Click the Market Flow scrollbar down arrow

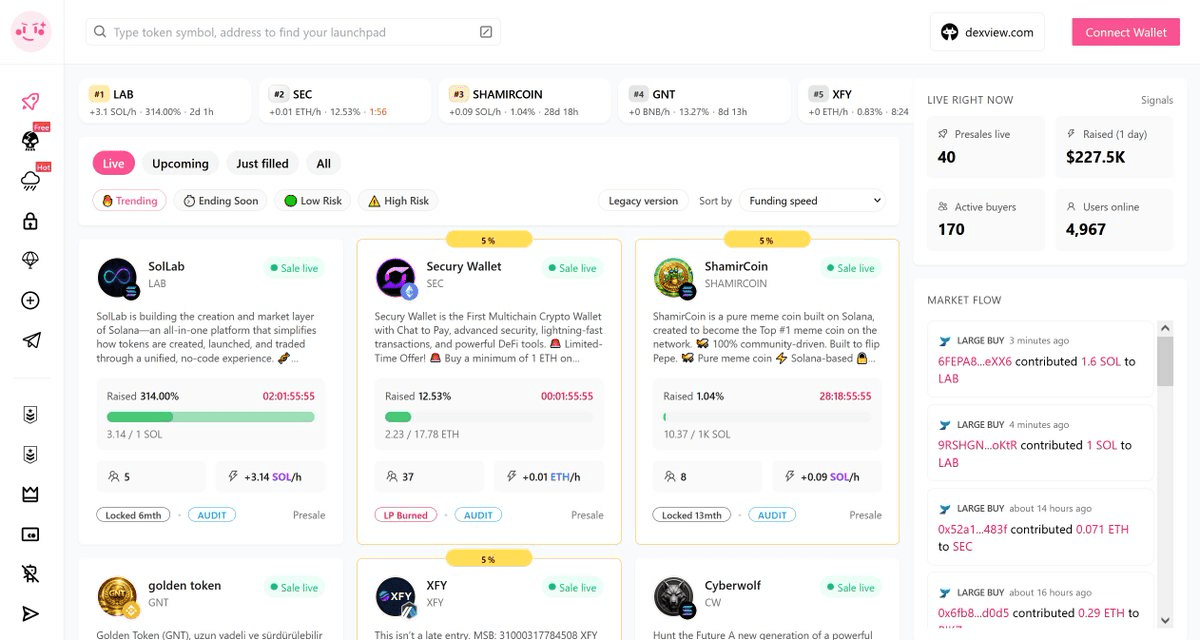1165,620
